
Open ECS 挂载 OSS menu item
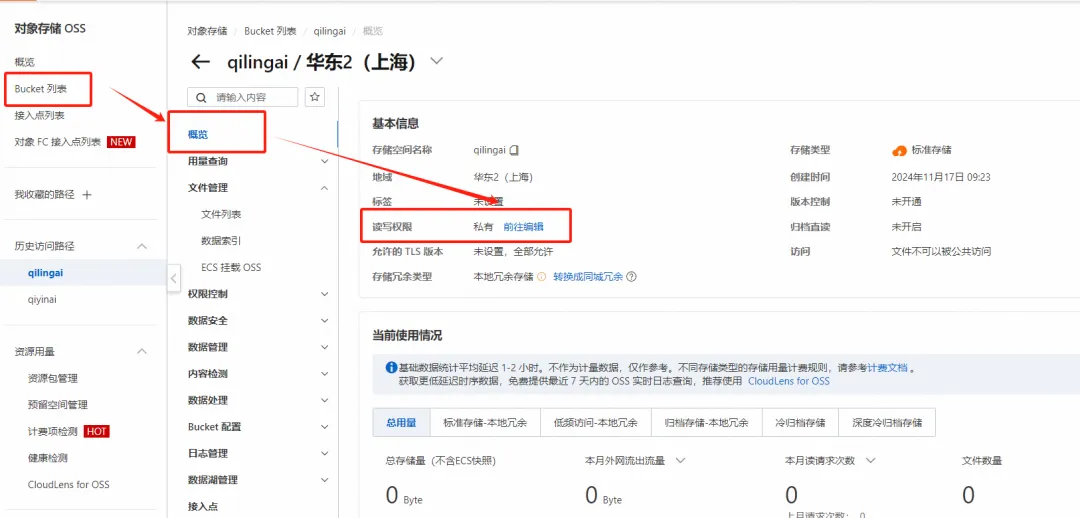tap(231, 267)
